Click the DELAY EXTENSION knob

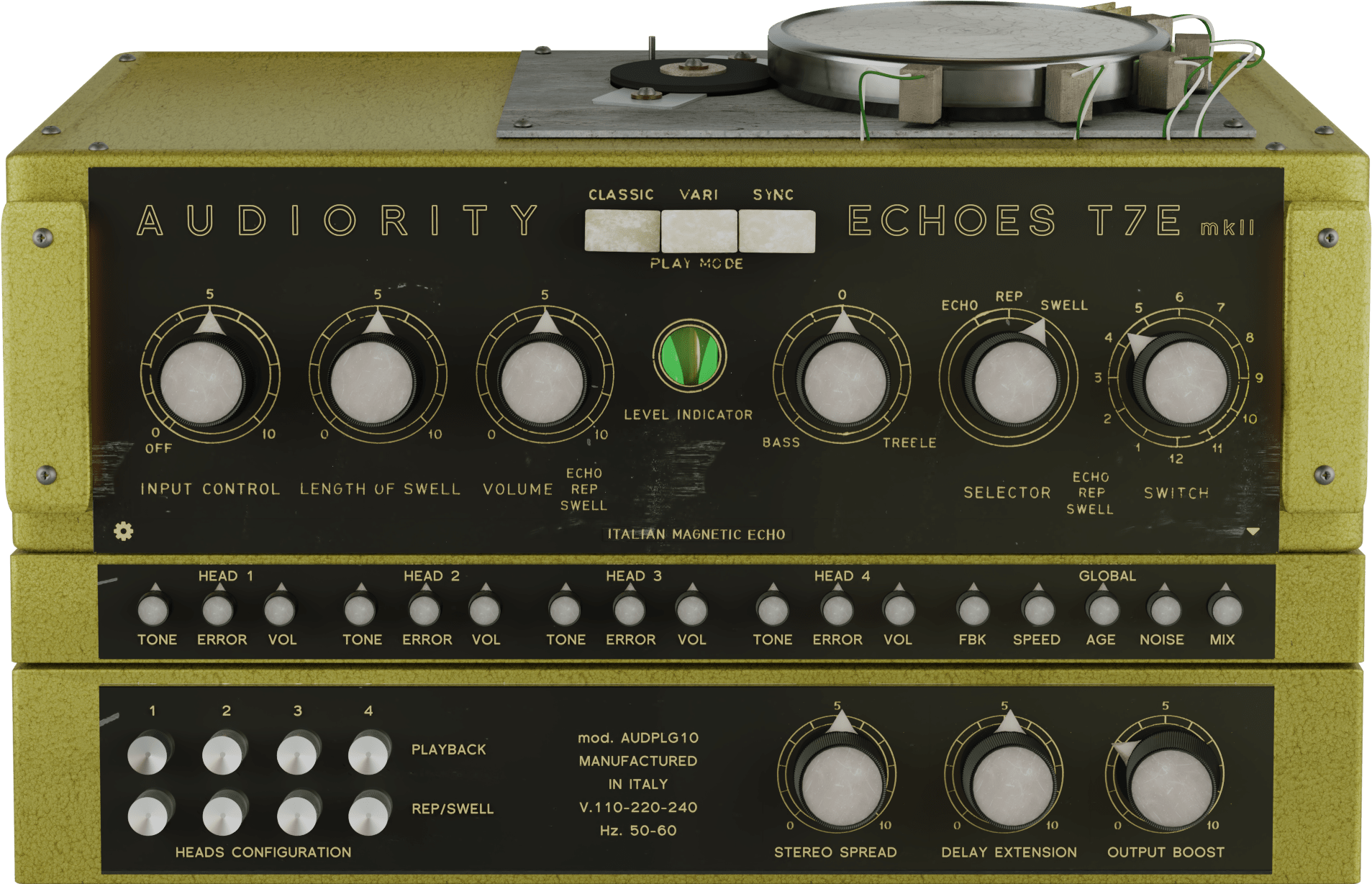pos(1010,784)
